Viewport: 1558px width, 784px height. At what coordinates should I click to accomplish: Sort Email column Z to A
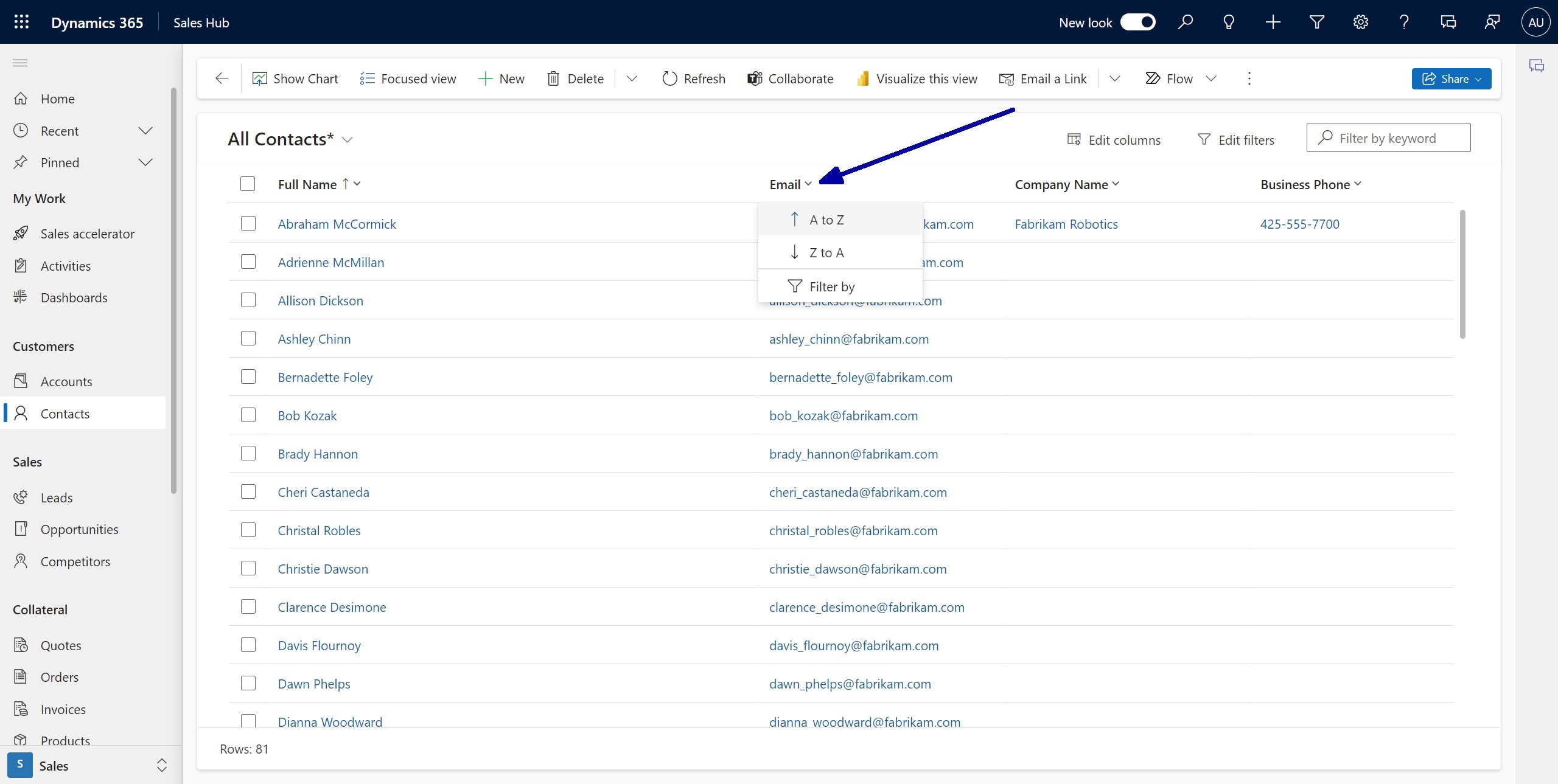[x=840, y=252]
